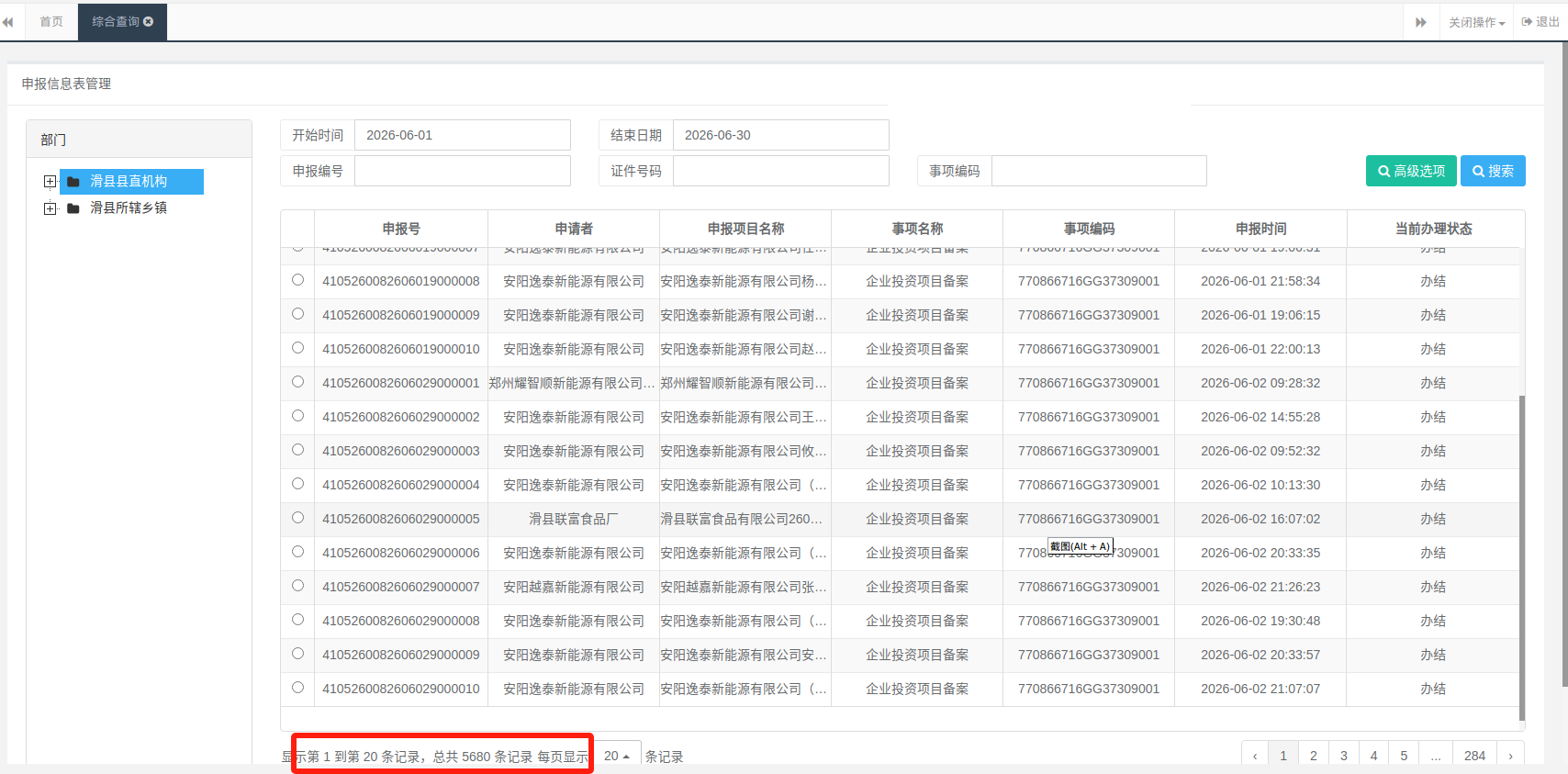Click 结束日期 date field
The height and width of the screenshot is (774, 1568).
point(781,135)
